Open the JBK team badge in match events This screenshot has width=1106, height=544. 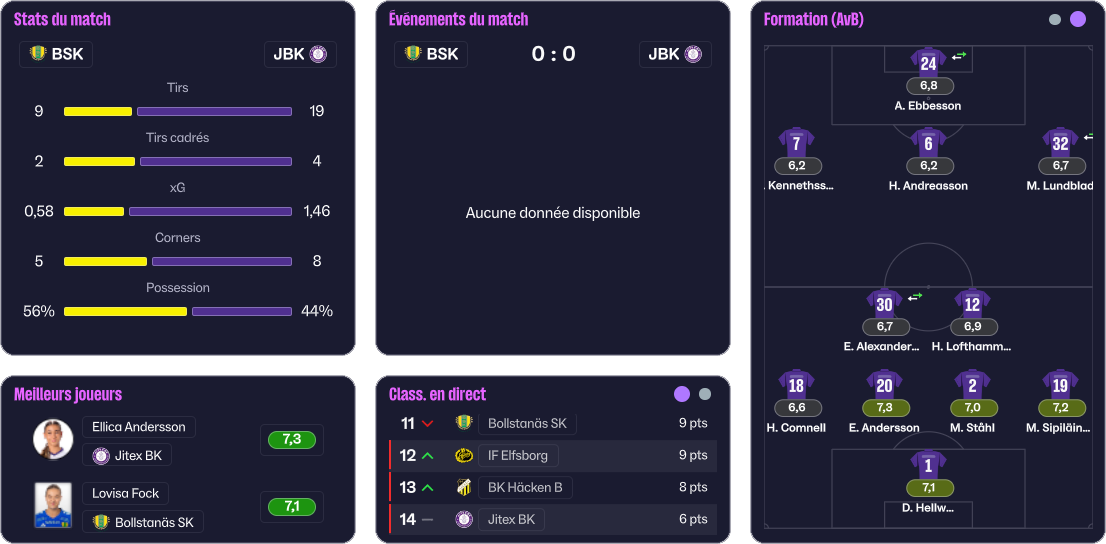point(675,54)
